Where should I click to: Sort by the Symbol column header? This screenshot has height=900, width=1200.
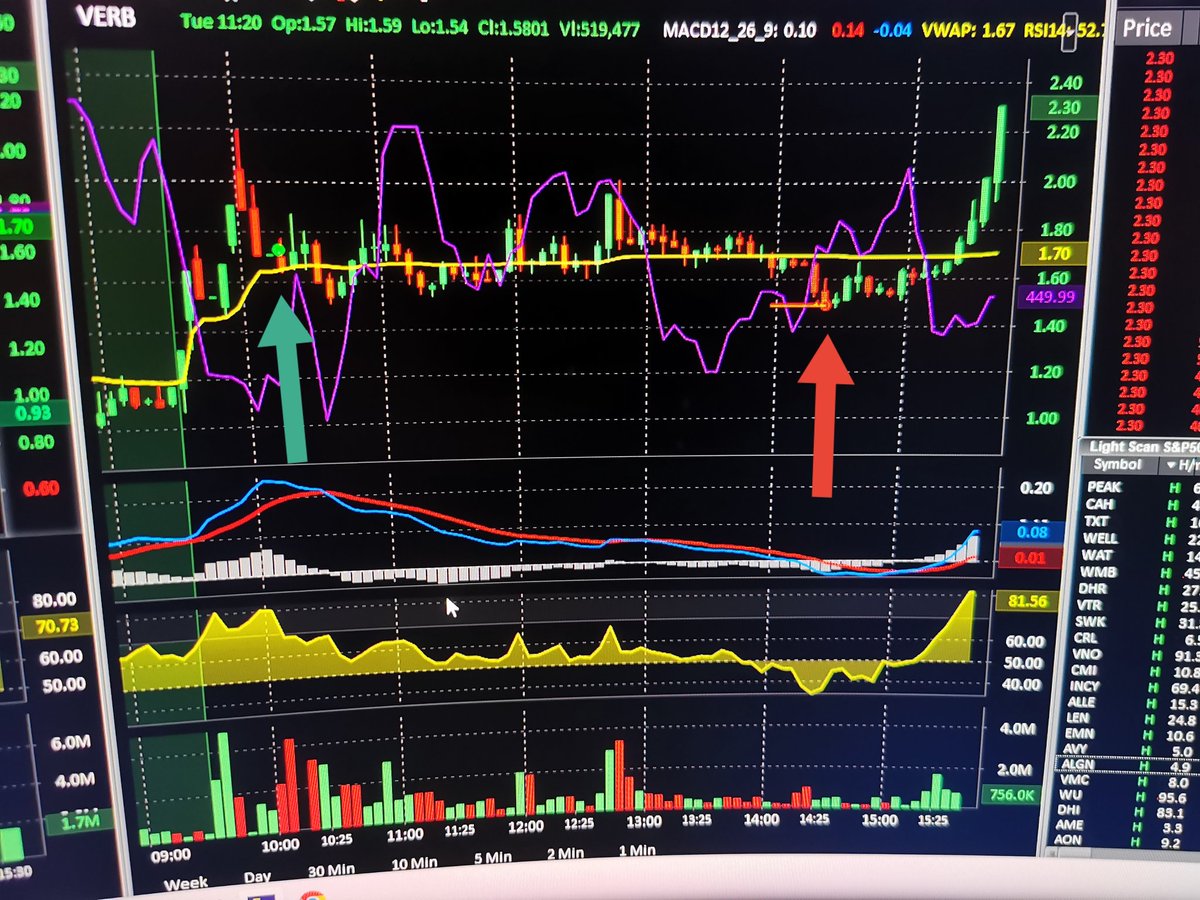point(1117,465)
